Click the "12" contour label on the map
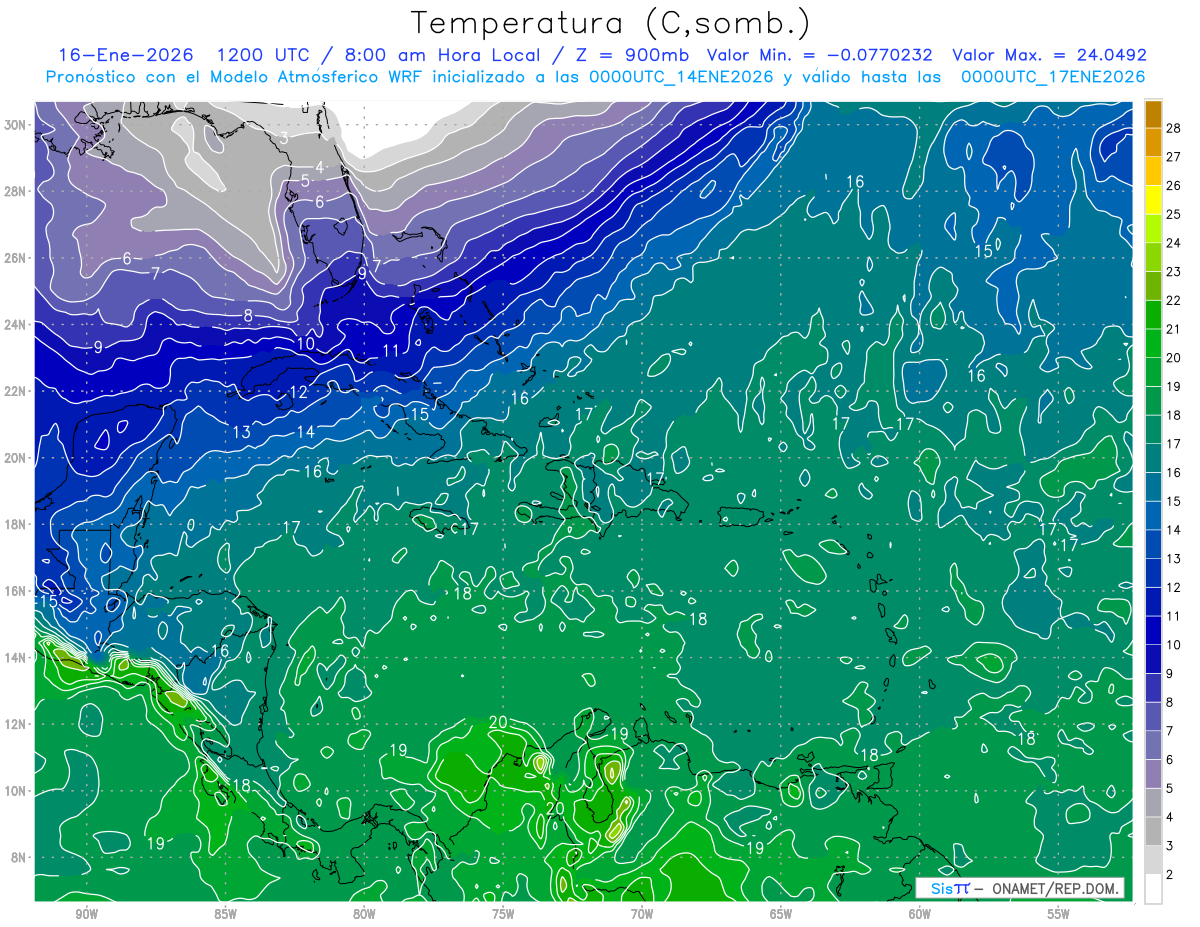 pyautogui.click(x=298, y=393)
